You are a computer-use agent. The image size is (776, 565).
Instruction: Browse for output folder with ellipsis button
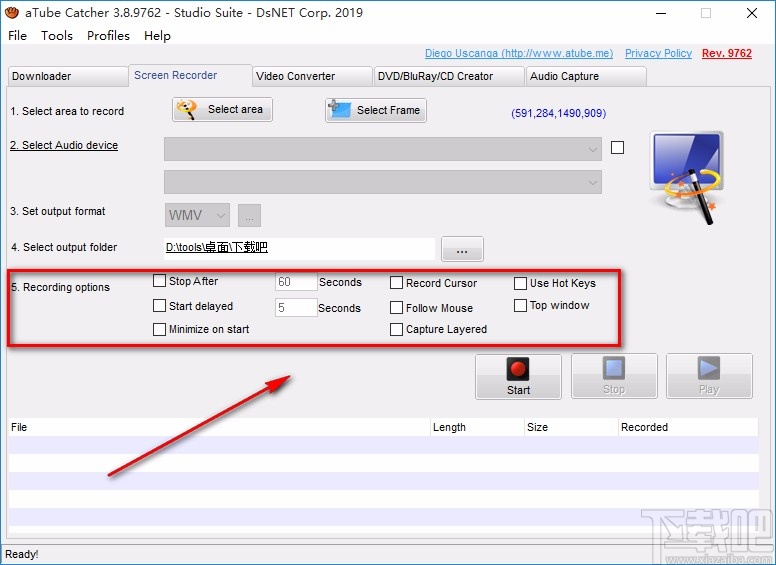tap(462, 249)
